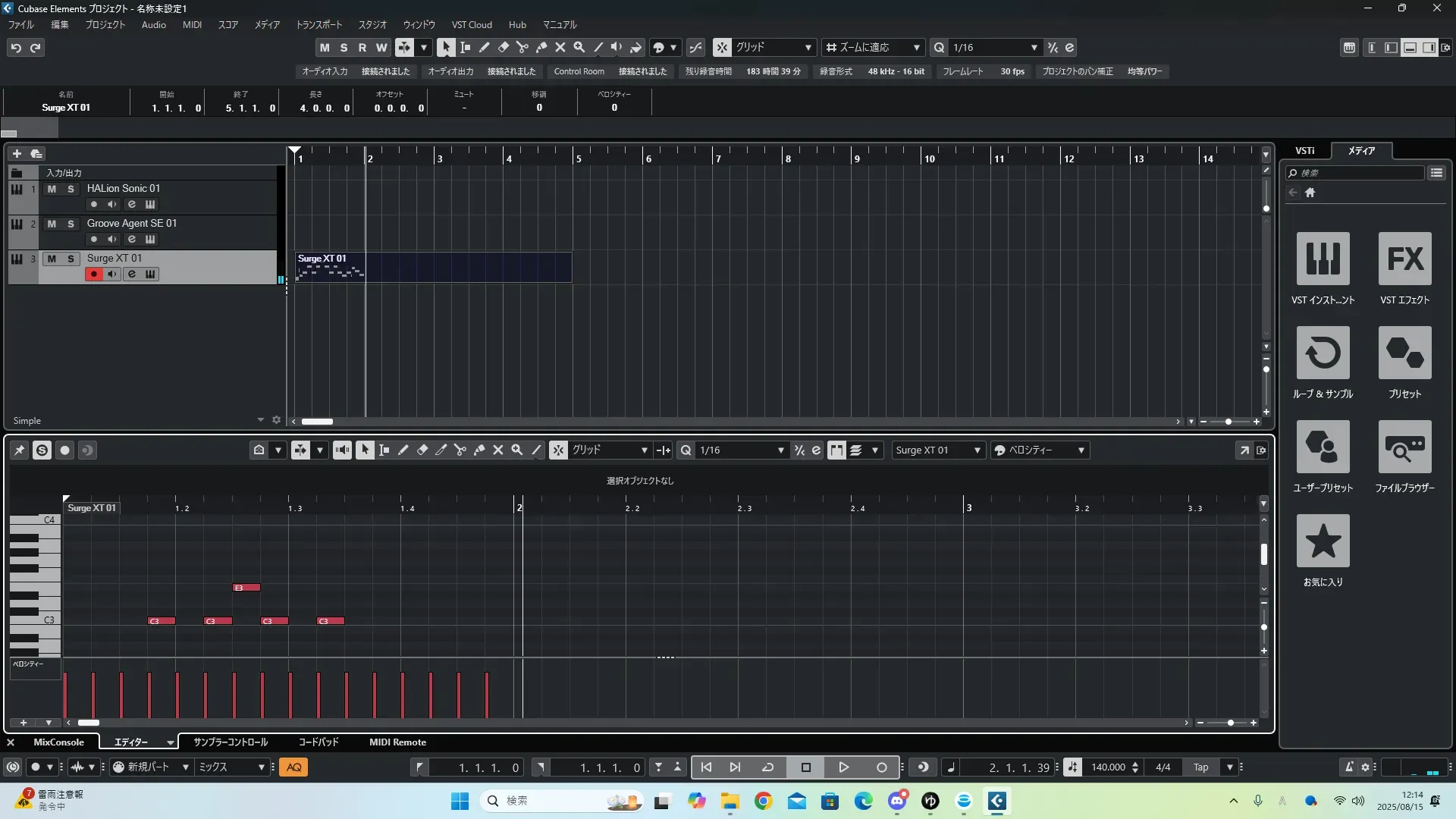This screenshot has height=819, width=1456.
Task: Select the Glue tool in main toolbar
Action: tap(541, 47)
